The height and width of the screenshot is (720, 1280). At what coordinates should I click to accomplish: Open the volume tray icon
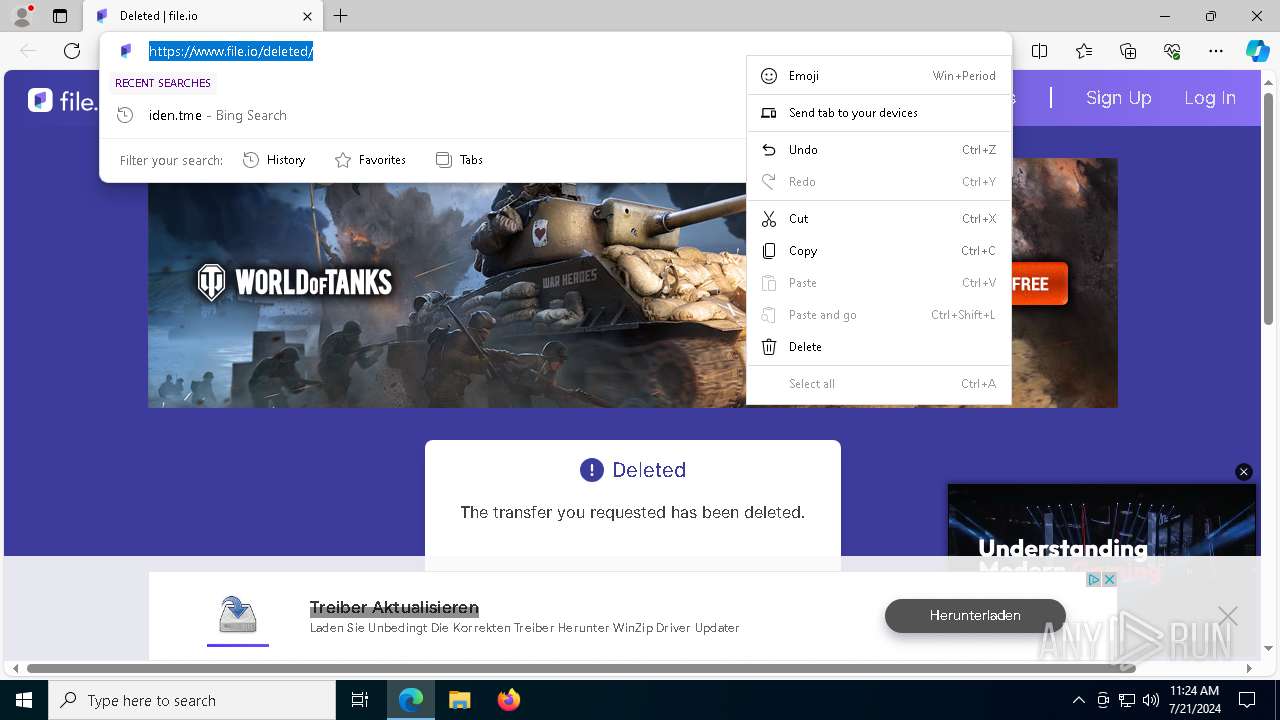(x=1150, y=700)
